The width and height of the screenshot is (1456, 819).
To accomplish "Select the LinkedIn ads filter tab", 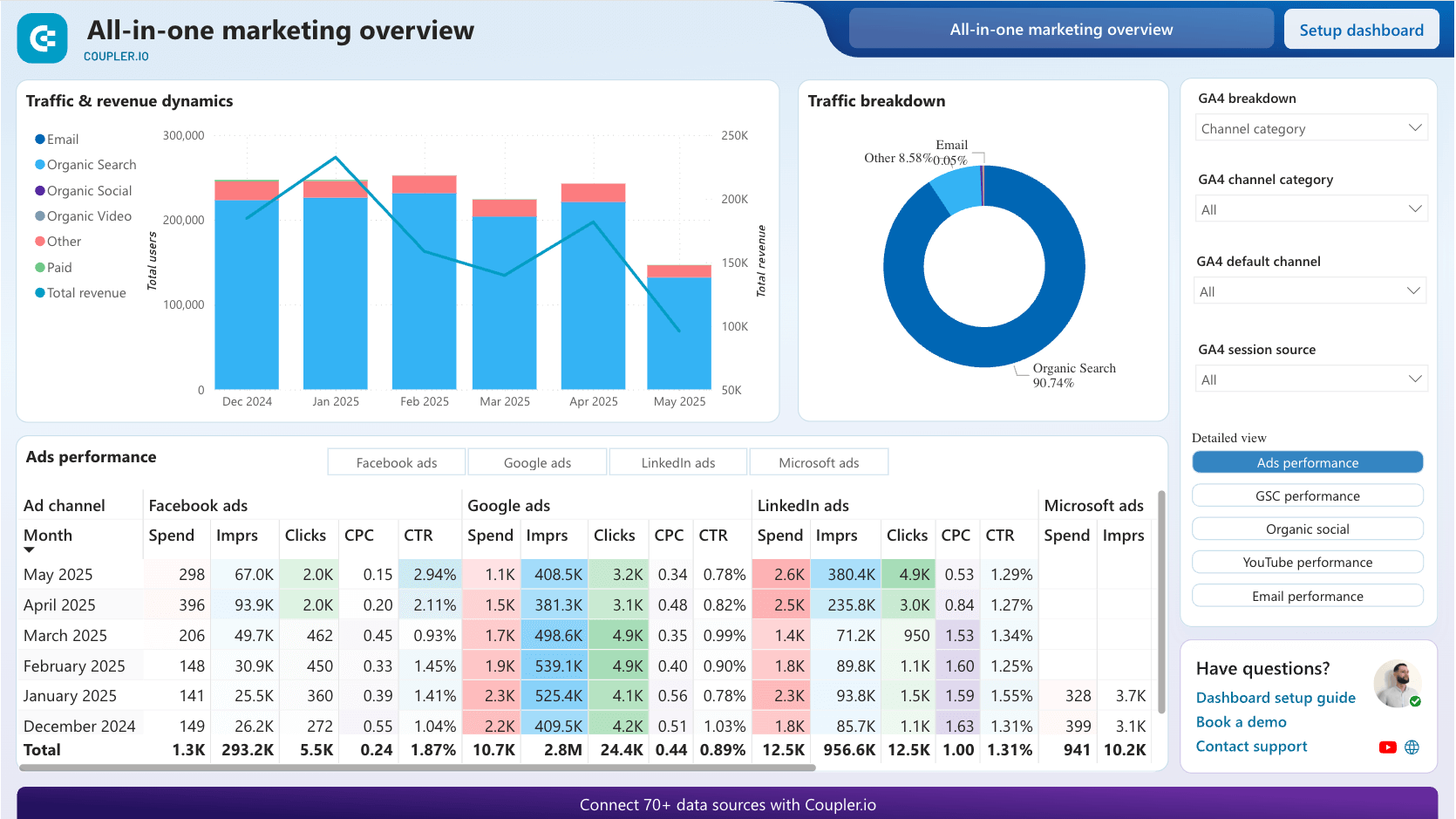I will tap(677, 461).
